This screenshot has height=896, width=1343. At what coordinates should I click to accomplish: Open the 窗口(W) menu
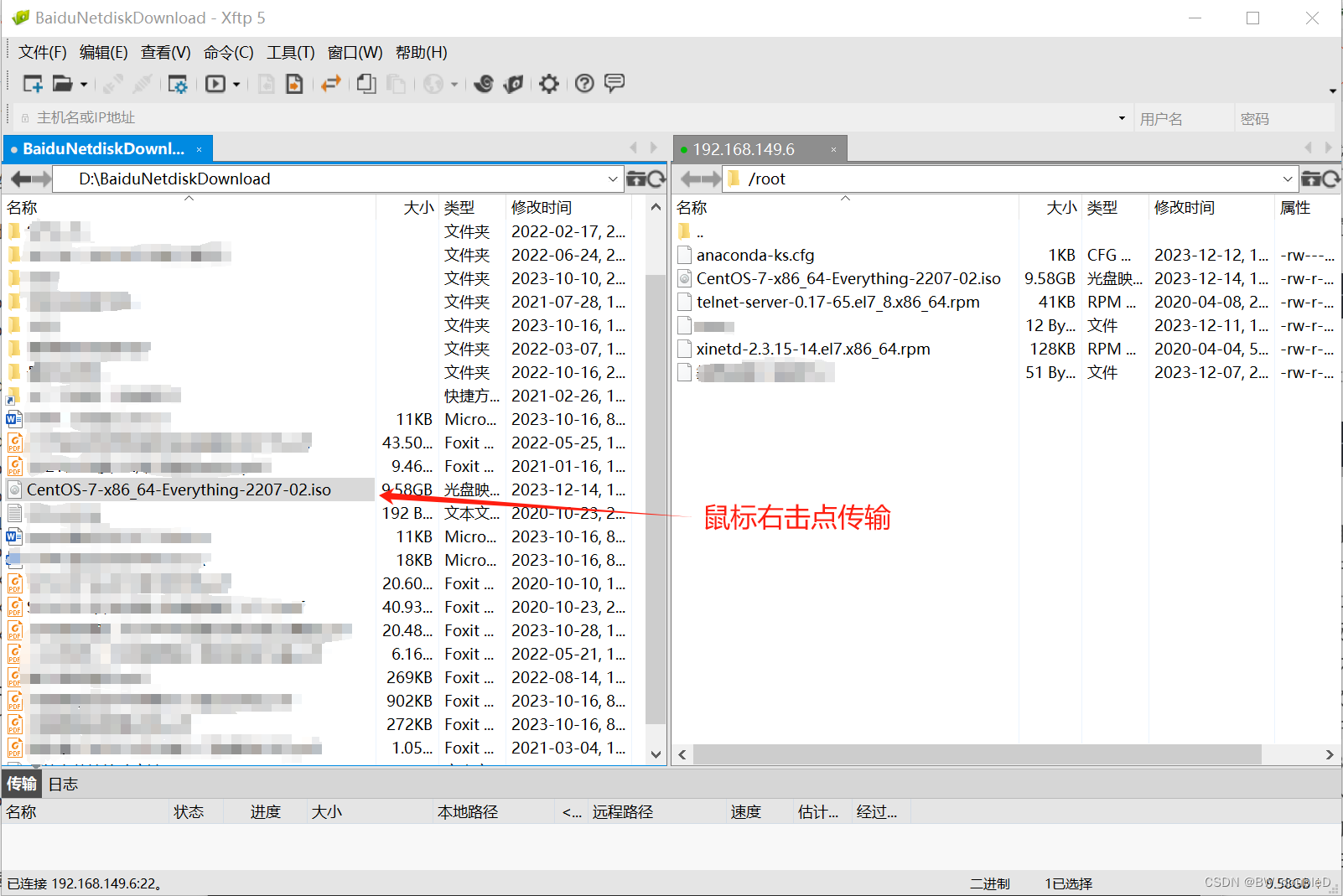[355, 52]
